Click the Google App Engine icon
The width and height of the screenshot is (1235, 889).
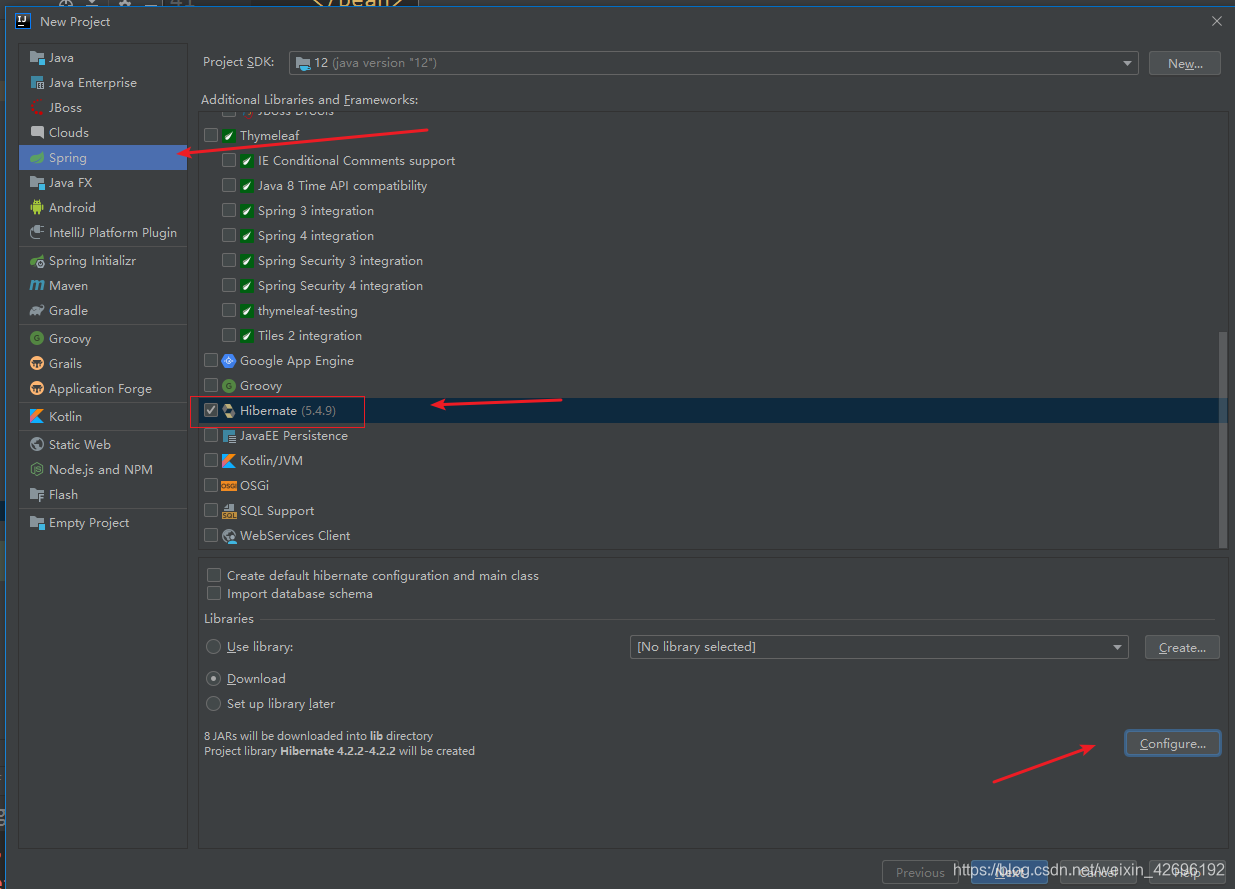point(229,361)
